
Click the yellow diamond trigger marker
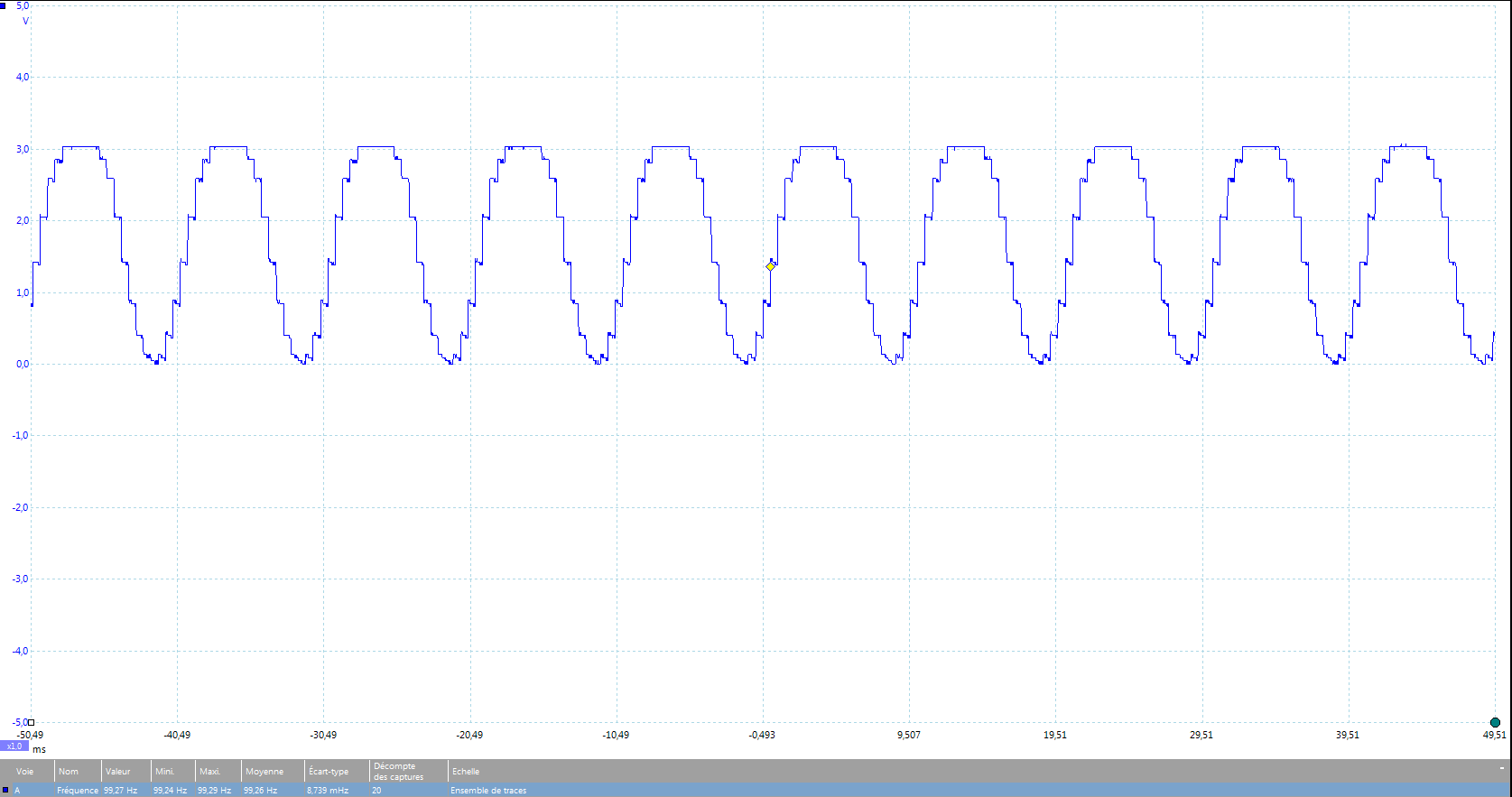click(770, 266)
